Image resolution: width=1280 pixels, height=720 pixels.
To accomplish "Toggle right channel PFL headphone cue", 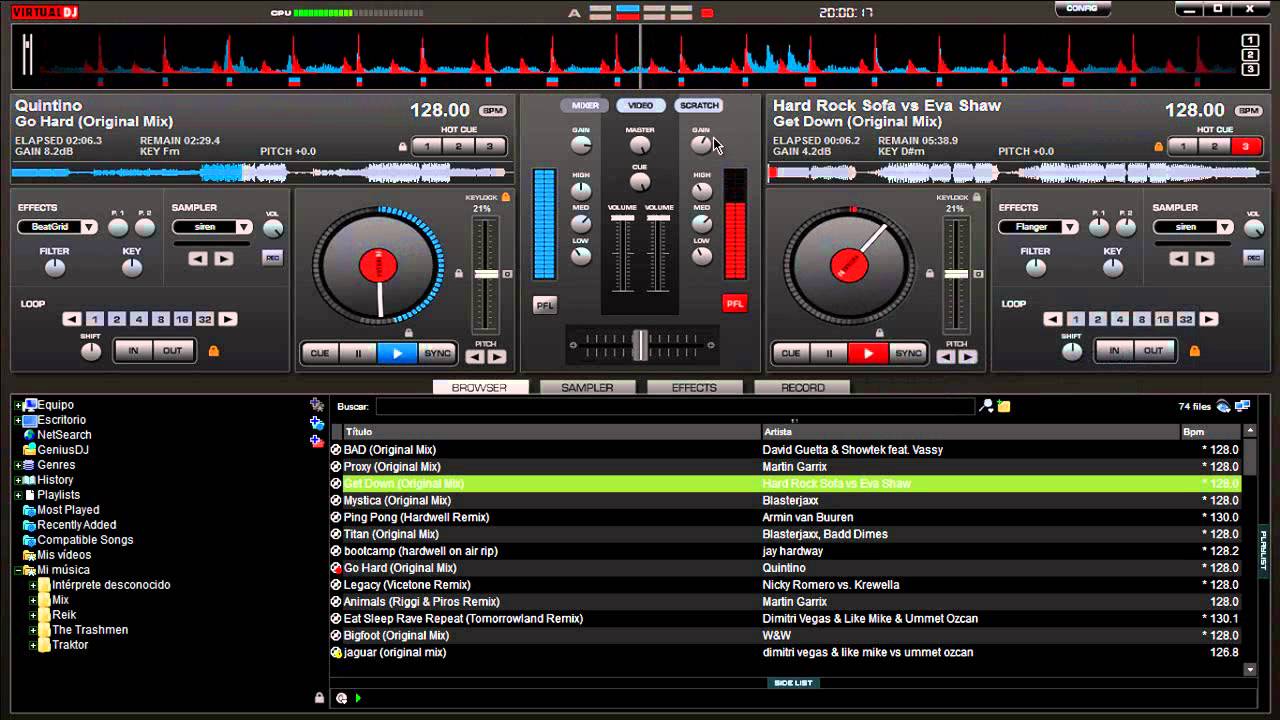I will 735,303.
